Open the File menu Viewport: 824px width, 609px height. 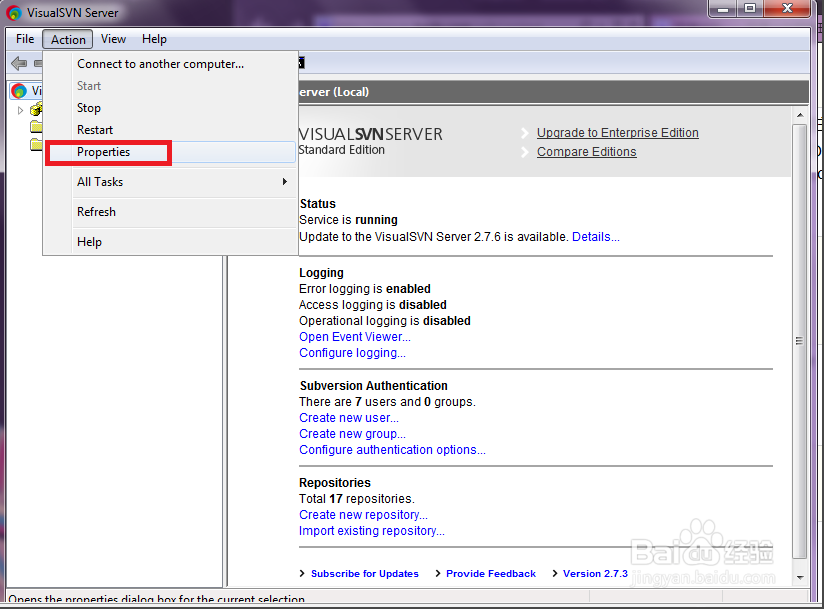[25, 39]
